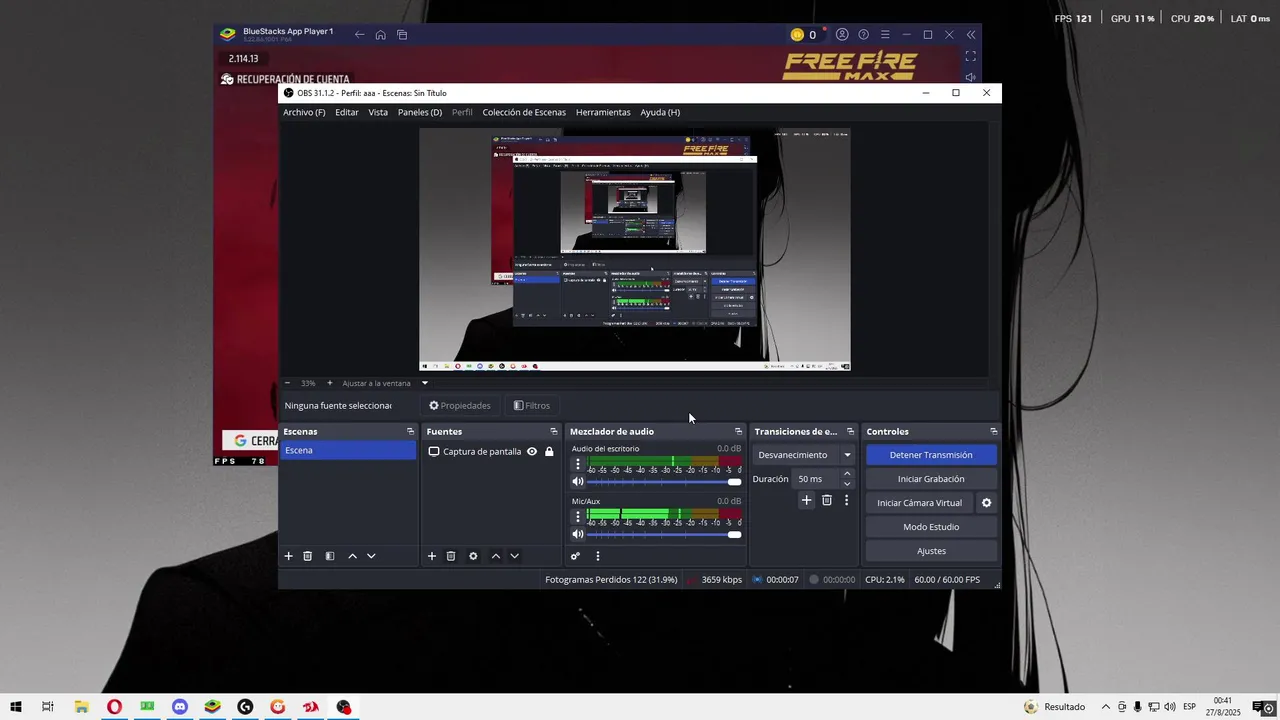Move scene up arrow in Escenas
The image size is (1280, 720).
click(x=352, y=556)
